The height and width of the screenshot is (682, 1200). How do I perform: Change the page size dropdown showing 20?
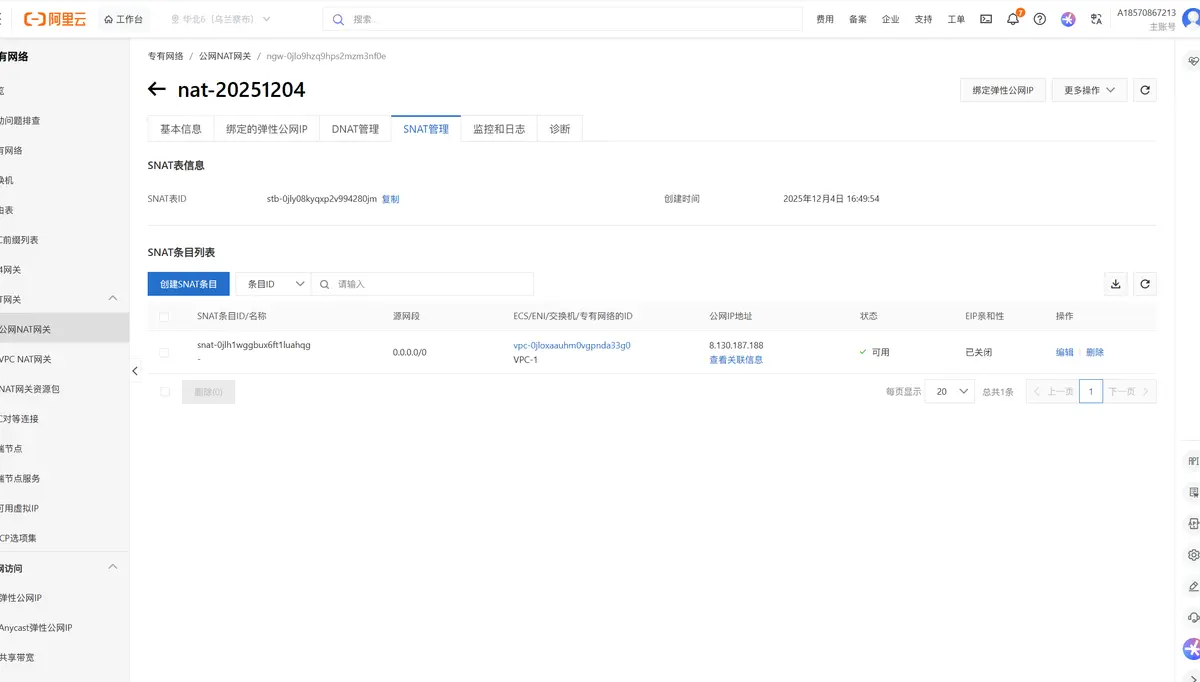(950, 392)
